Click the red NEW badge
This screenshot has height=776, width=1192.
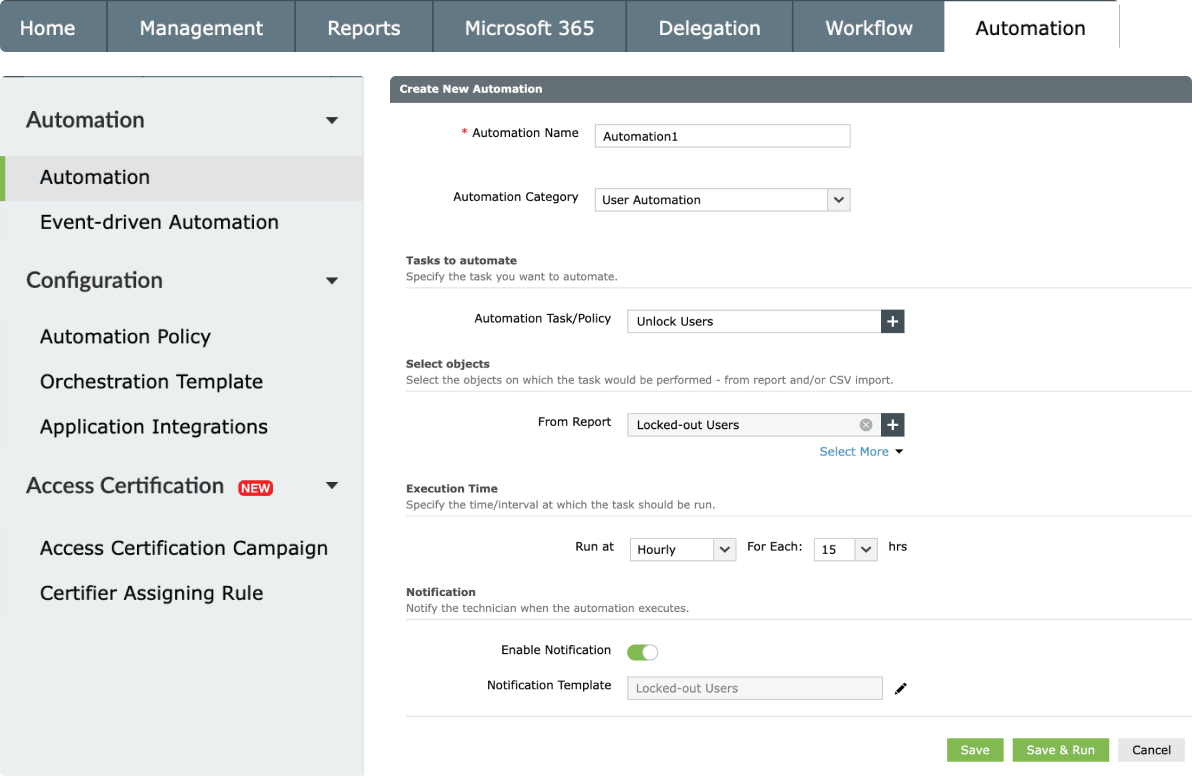(255, 488)
